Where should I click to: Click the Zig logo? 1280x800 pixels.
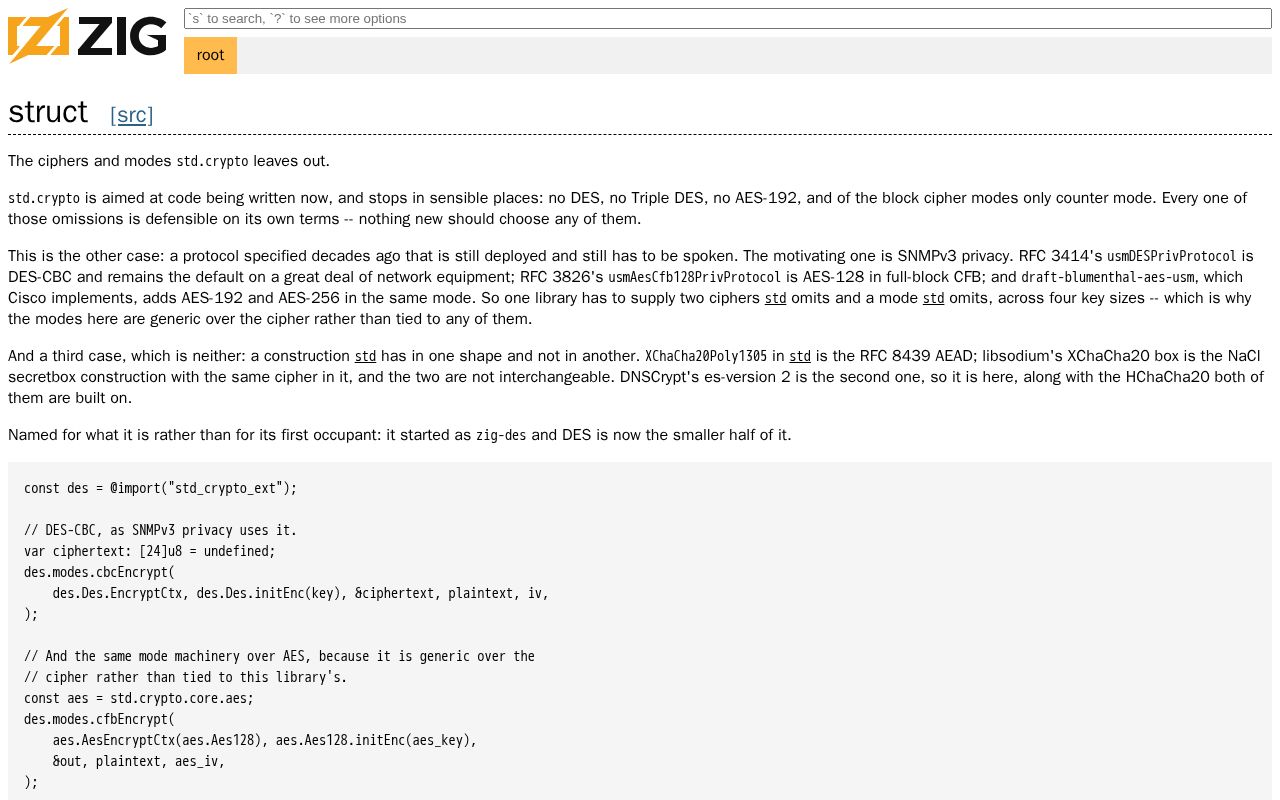click(87, 36)
